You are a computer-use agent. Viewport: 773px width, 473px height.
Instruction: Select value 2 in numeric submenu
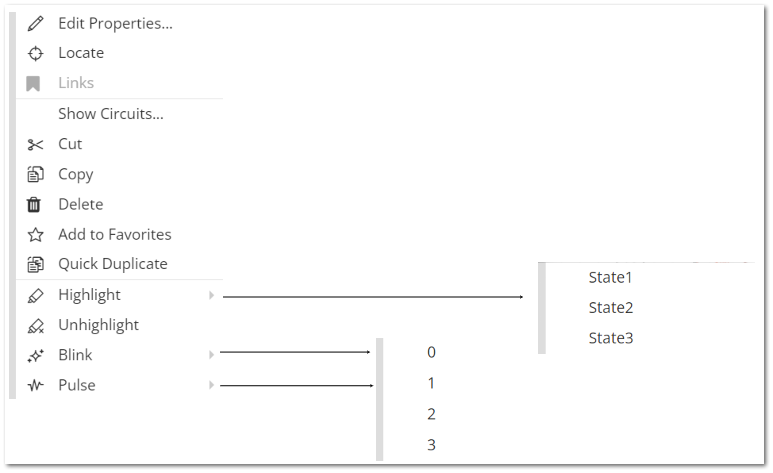(x=431, y=414)
